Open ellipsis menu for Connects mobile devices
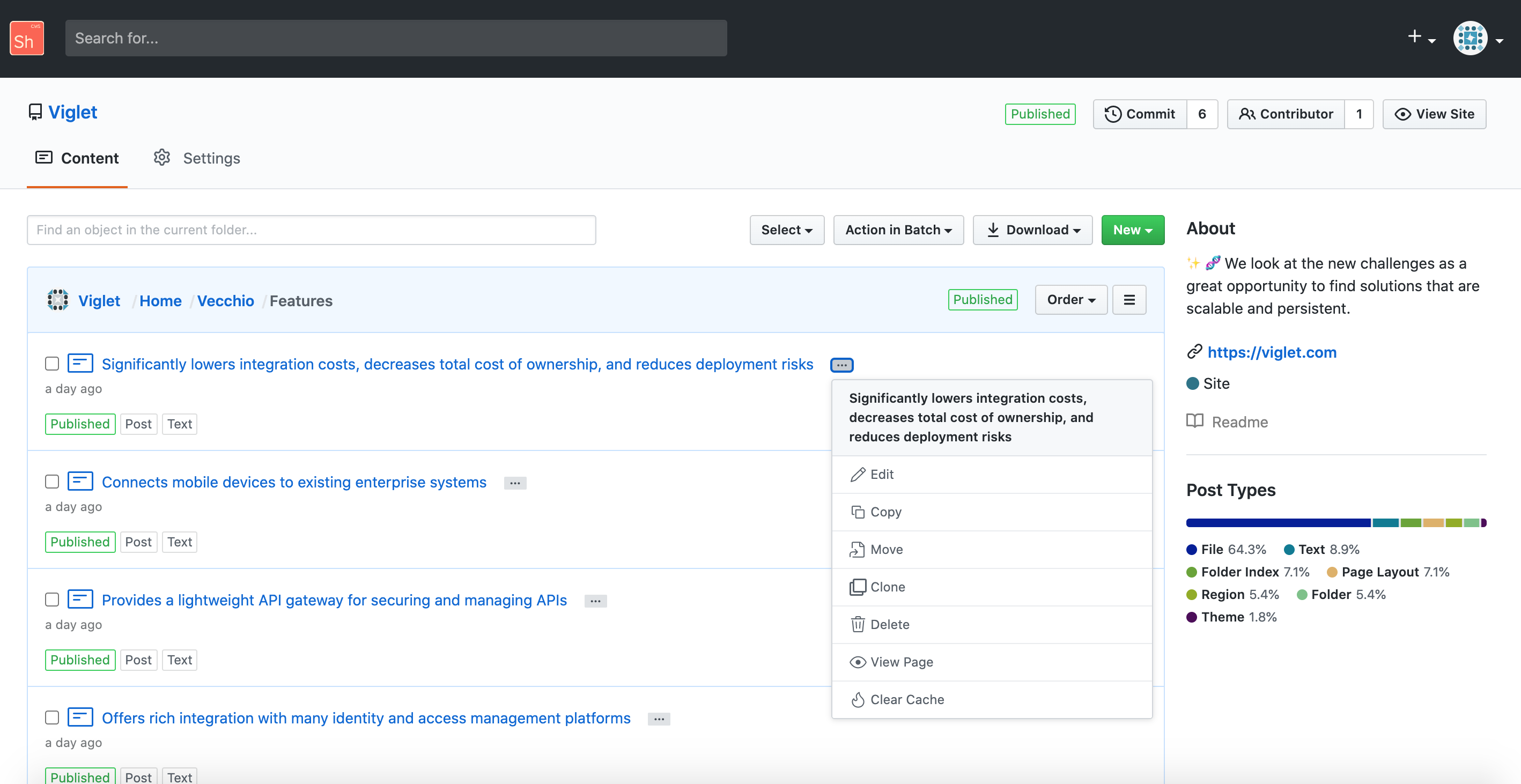1521x784 pixels. tap(515, 483)
